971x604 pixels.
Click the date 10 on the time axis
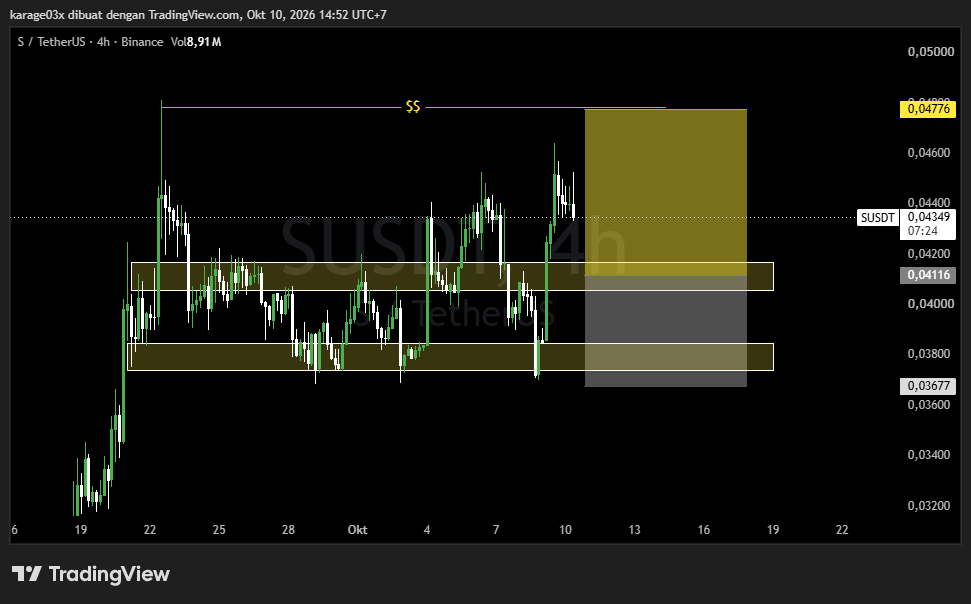click(565, 530)
